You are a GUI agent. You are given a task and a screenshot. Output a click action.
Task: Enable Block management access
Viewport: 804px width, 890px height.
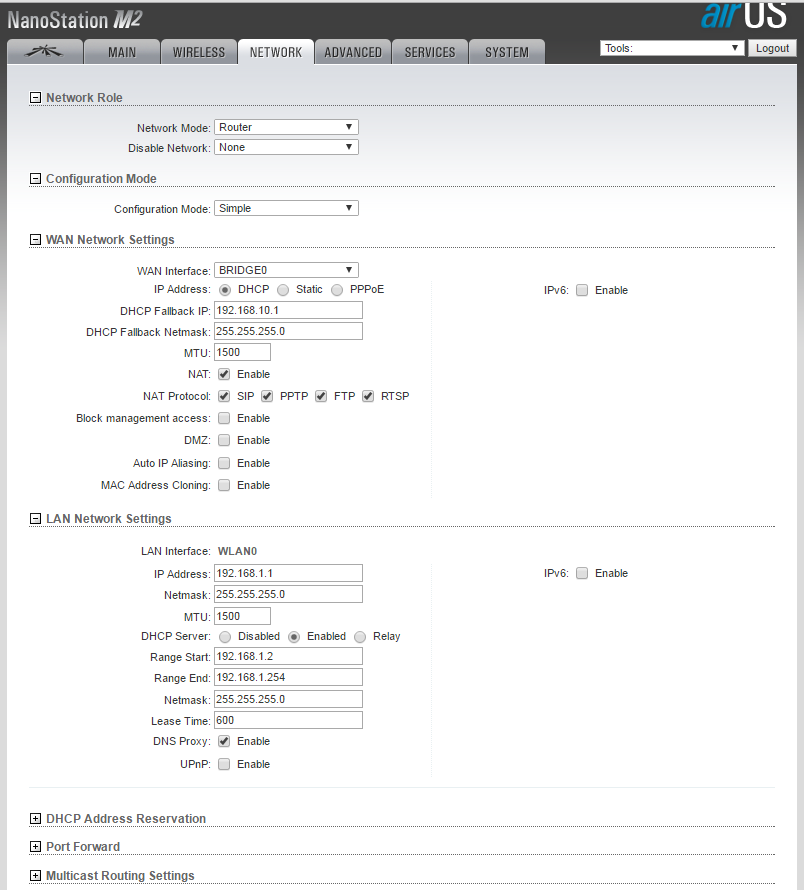(x=224, y=418)
